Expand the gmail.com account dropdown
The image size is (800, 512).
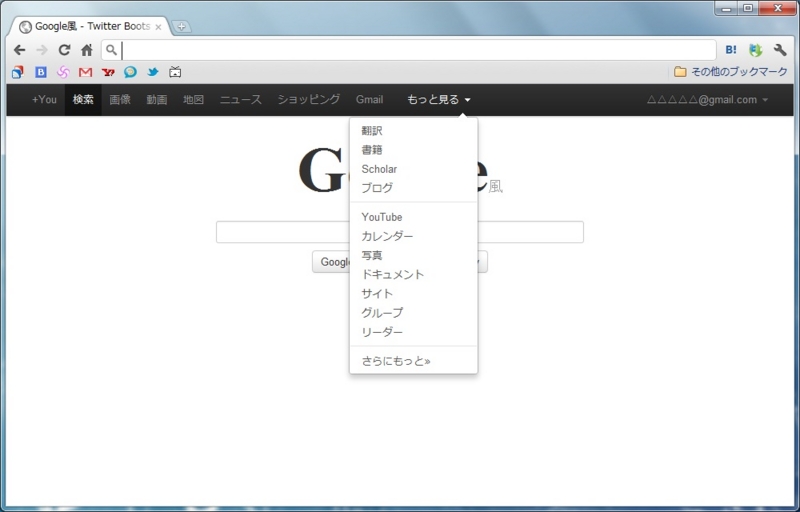708,99
